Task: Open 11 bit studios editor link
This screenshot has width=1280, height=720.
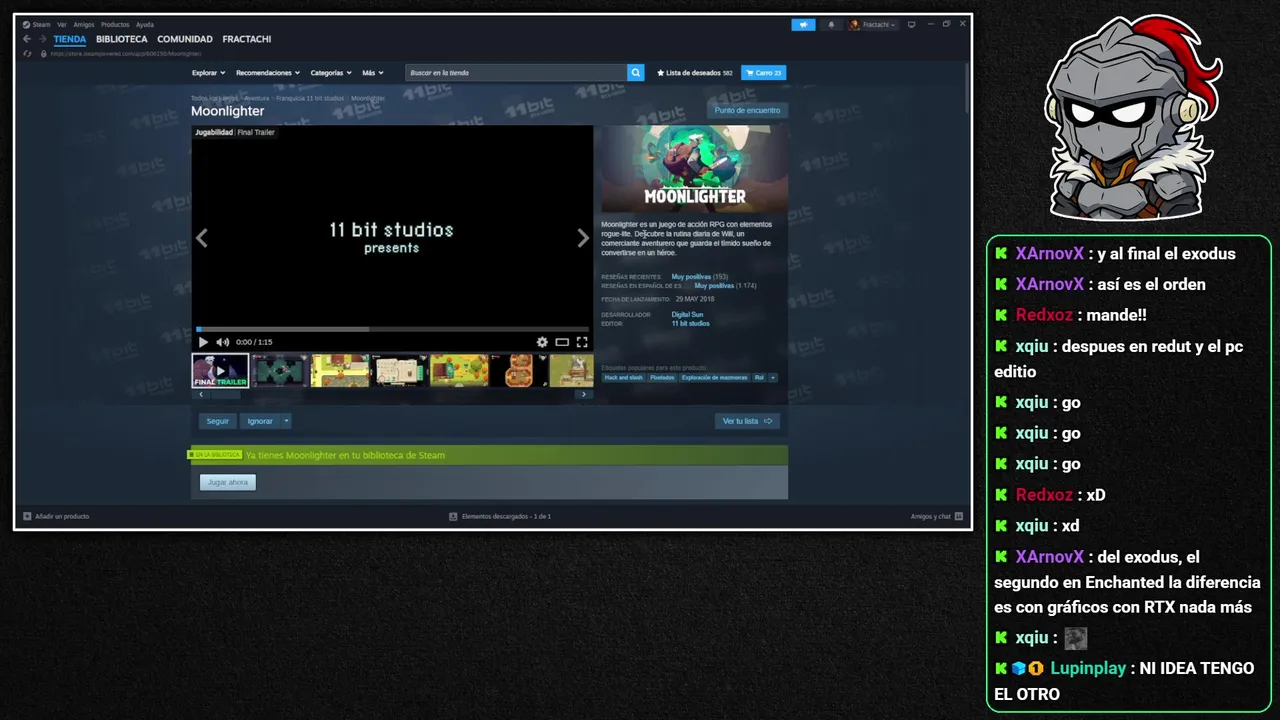Action: 690,324
